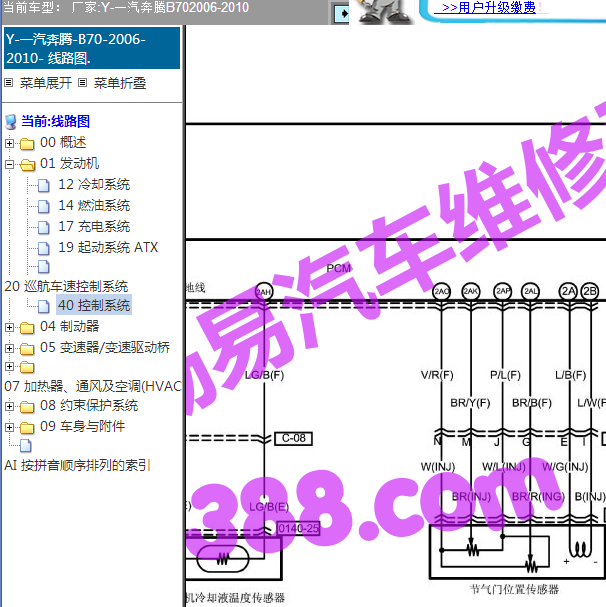606x607 pixels.
Task: Collapse the 01 发动机 folder
Action: click(9, 165)
